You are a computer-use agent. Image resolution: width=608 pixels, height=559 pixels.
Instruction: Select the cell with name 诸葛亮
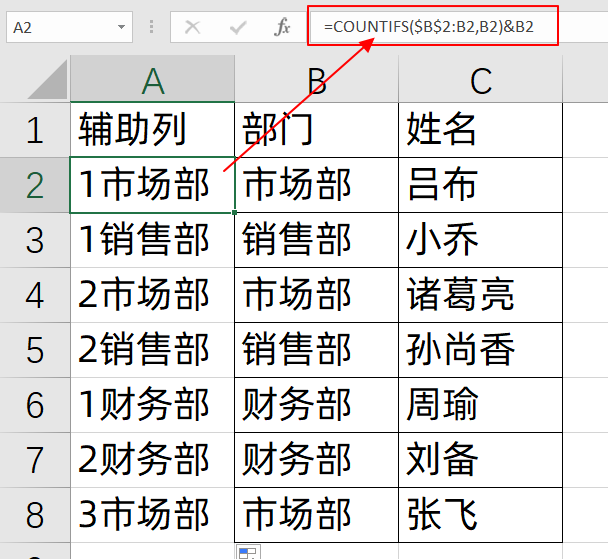(x=480, y=295)
